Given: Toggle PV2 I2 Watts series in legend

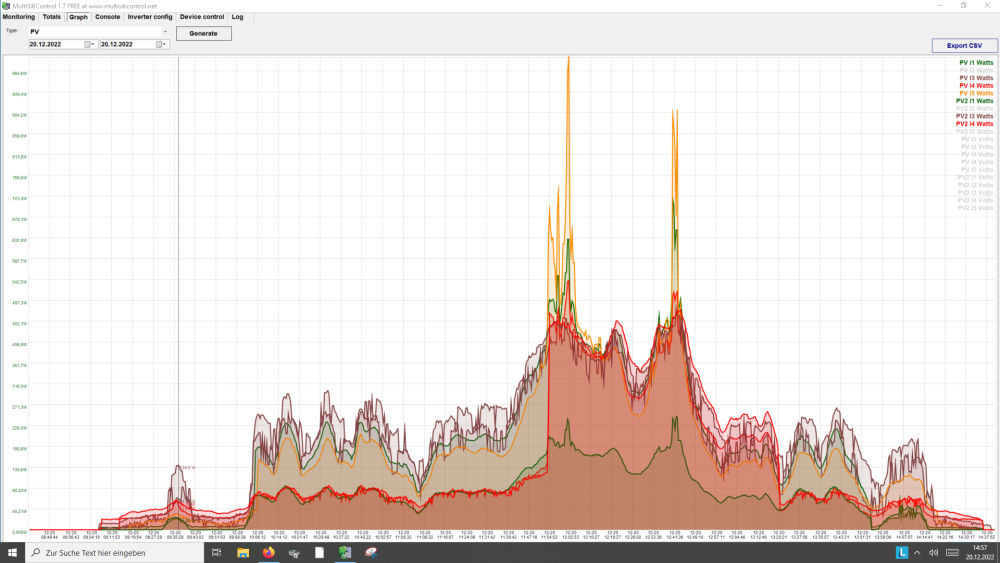Looking at the screenshot, I should click(974, 108).
